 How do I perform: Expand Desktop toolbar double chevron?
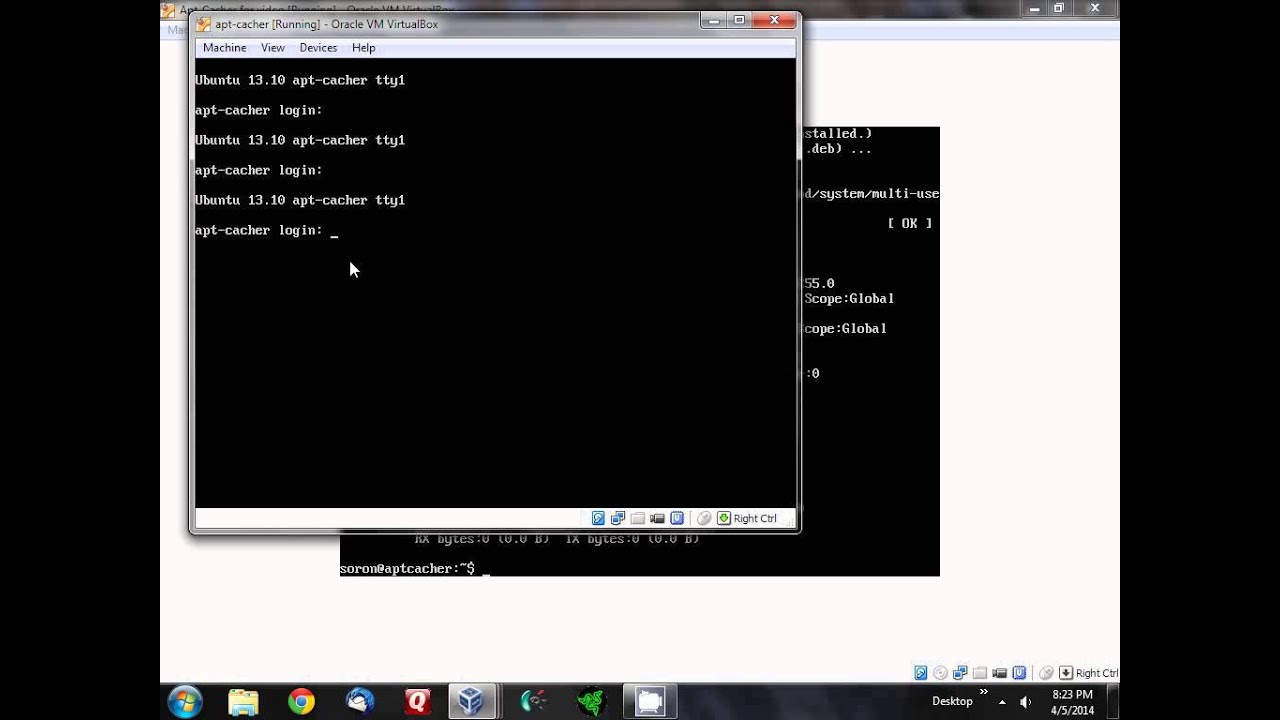983,692
